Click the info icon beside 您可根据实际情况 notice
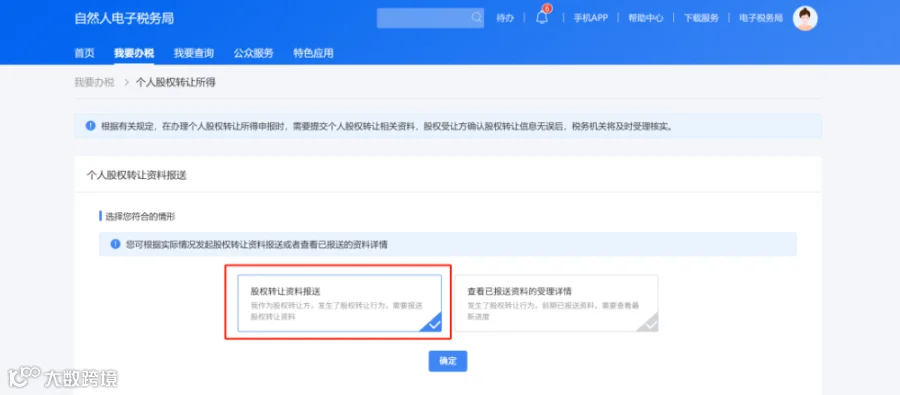The width and height of the screenshot is (900, 395). (115, 244)
